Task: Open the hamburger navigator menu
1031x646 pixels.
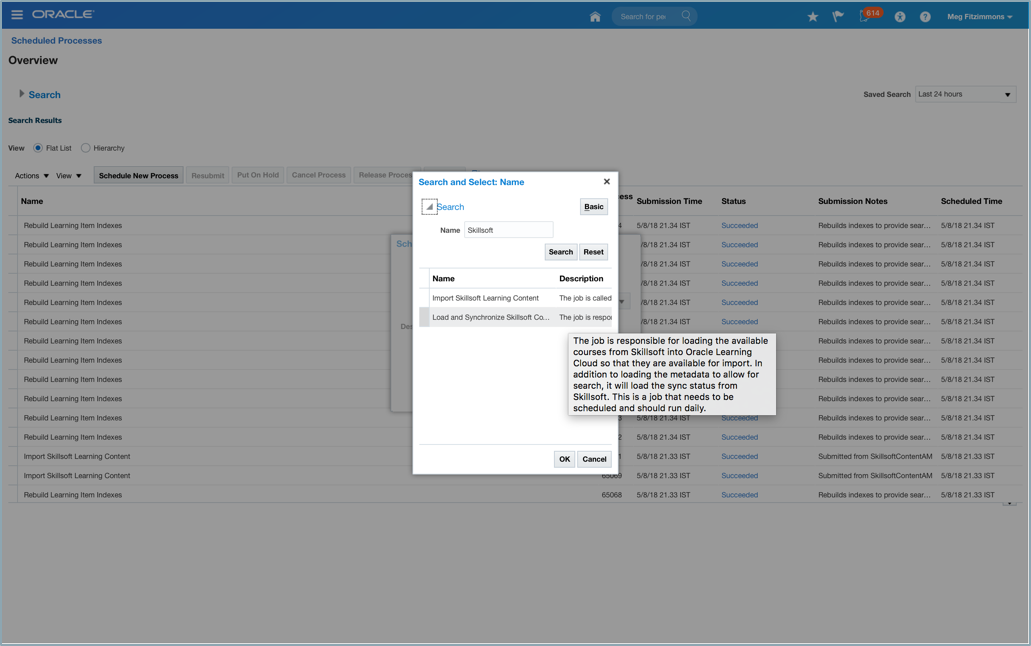Action: pyautogui.click(x=17, y=14)
